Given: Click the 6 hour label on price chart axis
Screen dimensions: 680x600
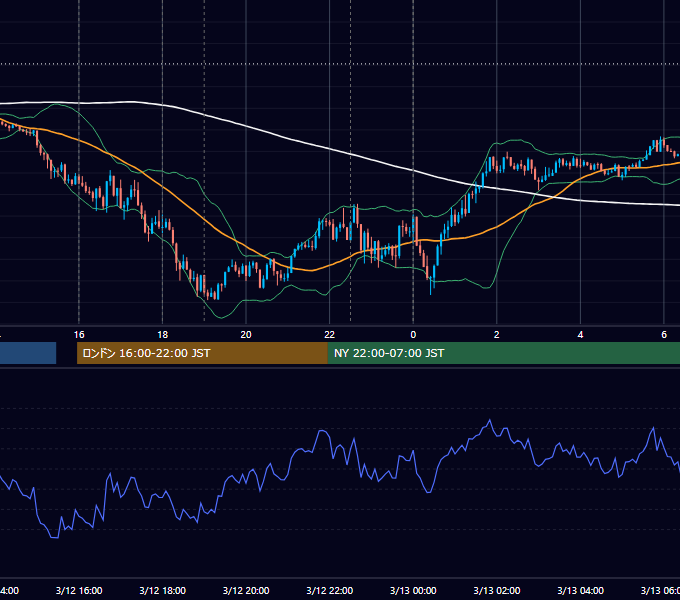Looking at the screenshot, I should [x=664, y=335].
